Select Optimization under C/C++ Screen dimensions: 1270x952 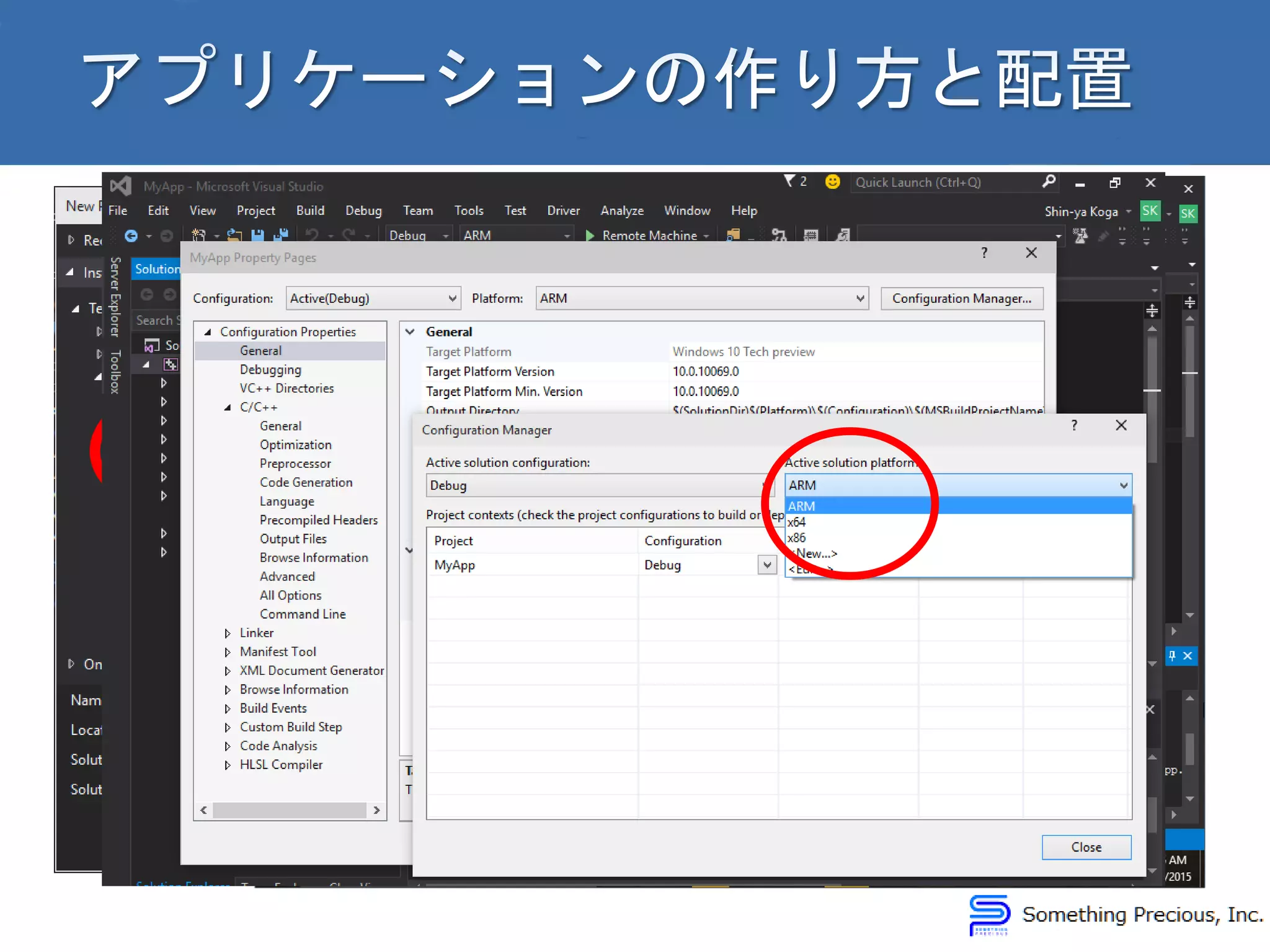296,444
